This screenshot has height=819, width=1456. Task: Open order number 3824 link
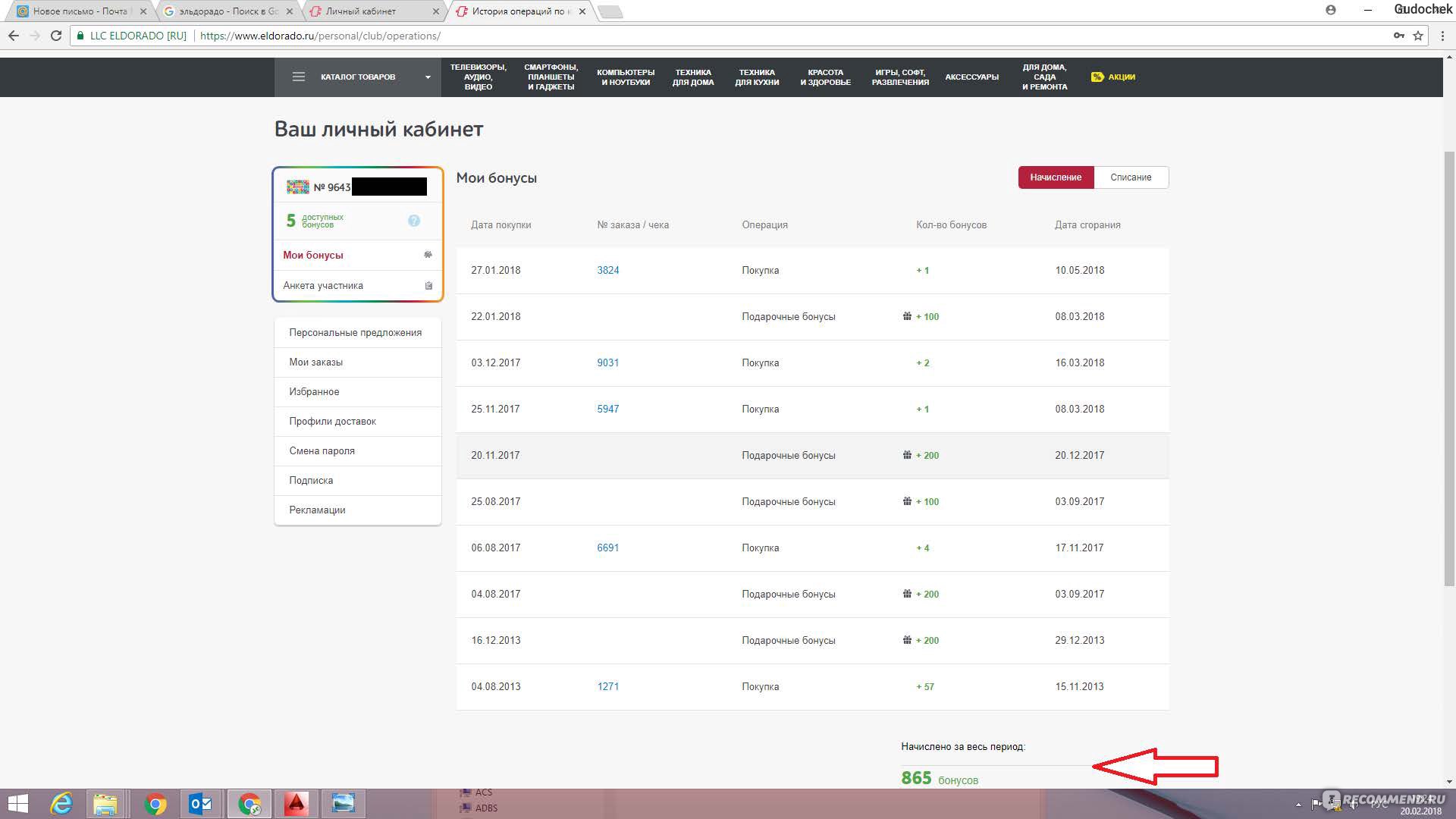pyautogui.click(x=608, y=270)
